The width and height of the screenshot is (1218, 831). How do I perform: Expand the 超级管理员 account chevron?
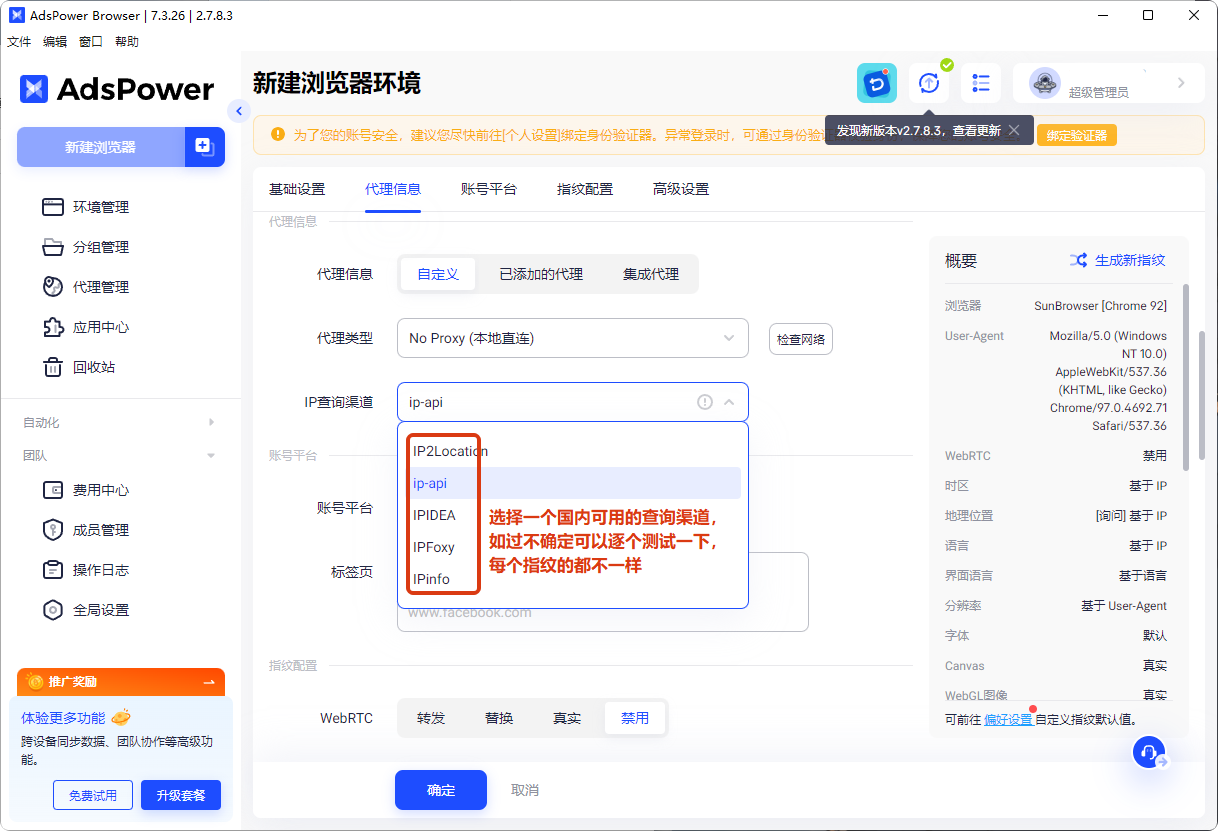(1181, 83)
